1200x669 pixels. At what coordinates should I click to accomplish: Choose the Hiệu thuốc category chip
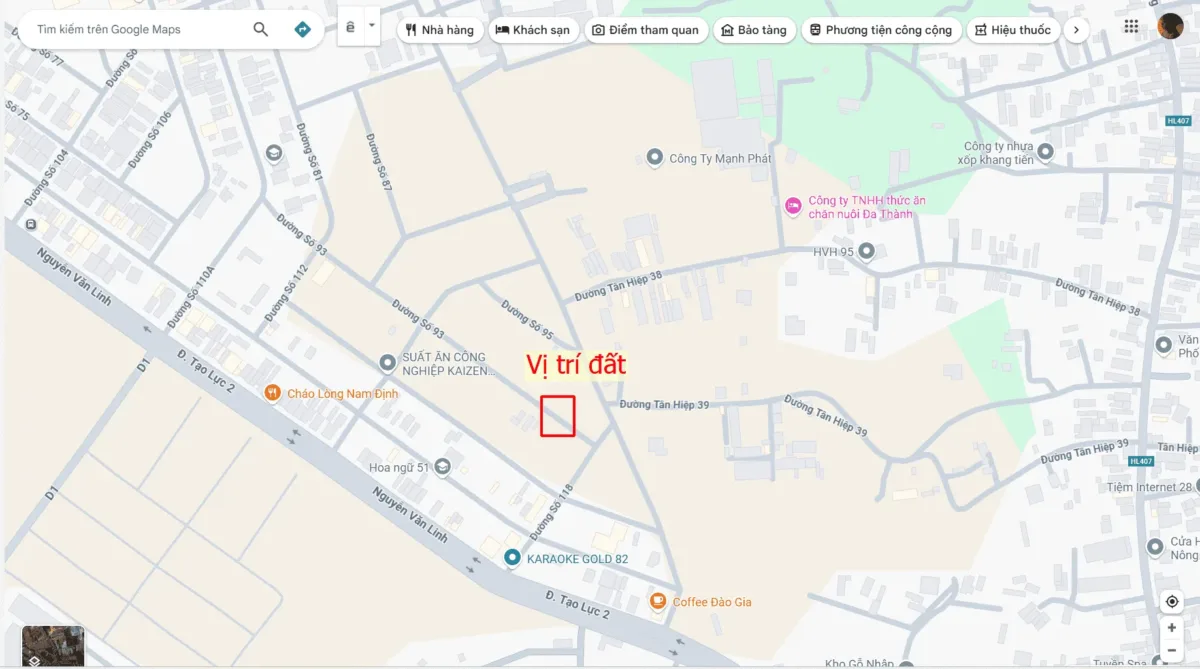1012,30
